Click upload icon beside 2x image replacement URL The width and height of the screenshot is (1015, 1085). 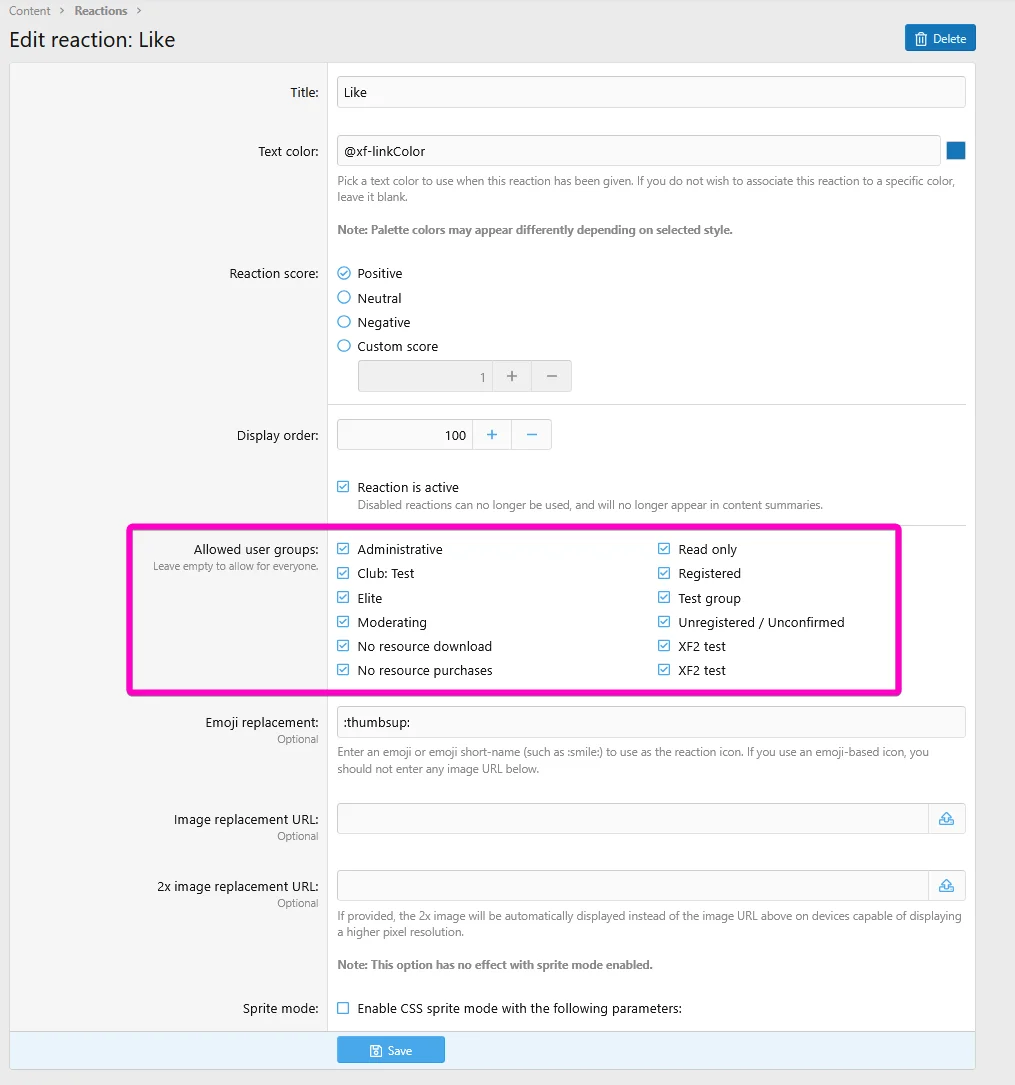[x=946, y=886]
